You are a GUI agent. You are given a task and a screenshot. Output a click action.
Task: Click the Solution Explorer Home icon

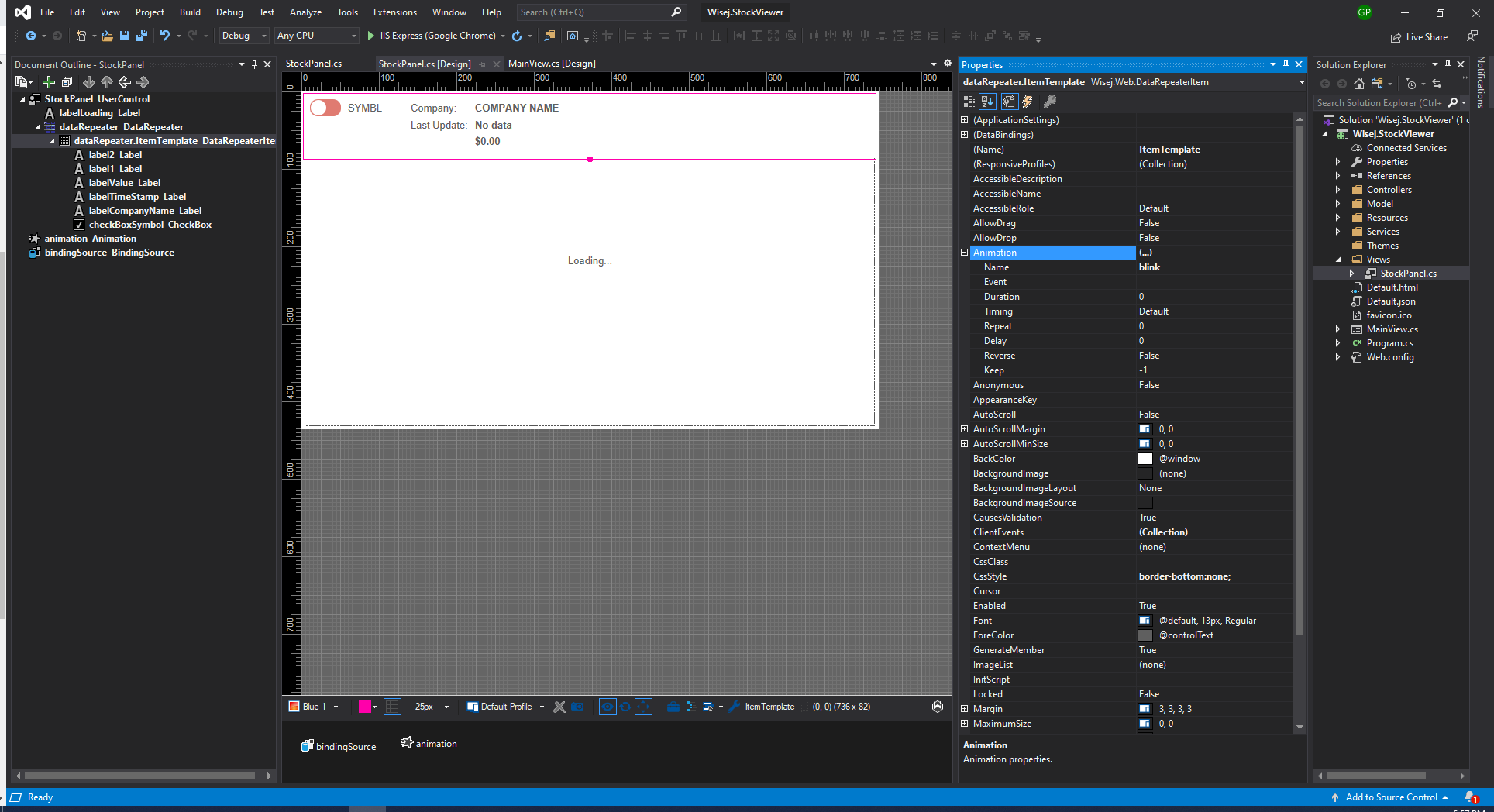(1359, 84)
